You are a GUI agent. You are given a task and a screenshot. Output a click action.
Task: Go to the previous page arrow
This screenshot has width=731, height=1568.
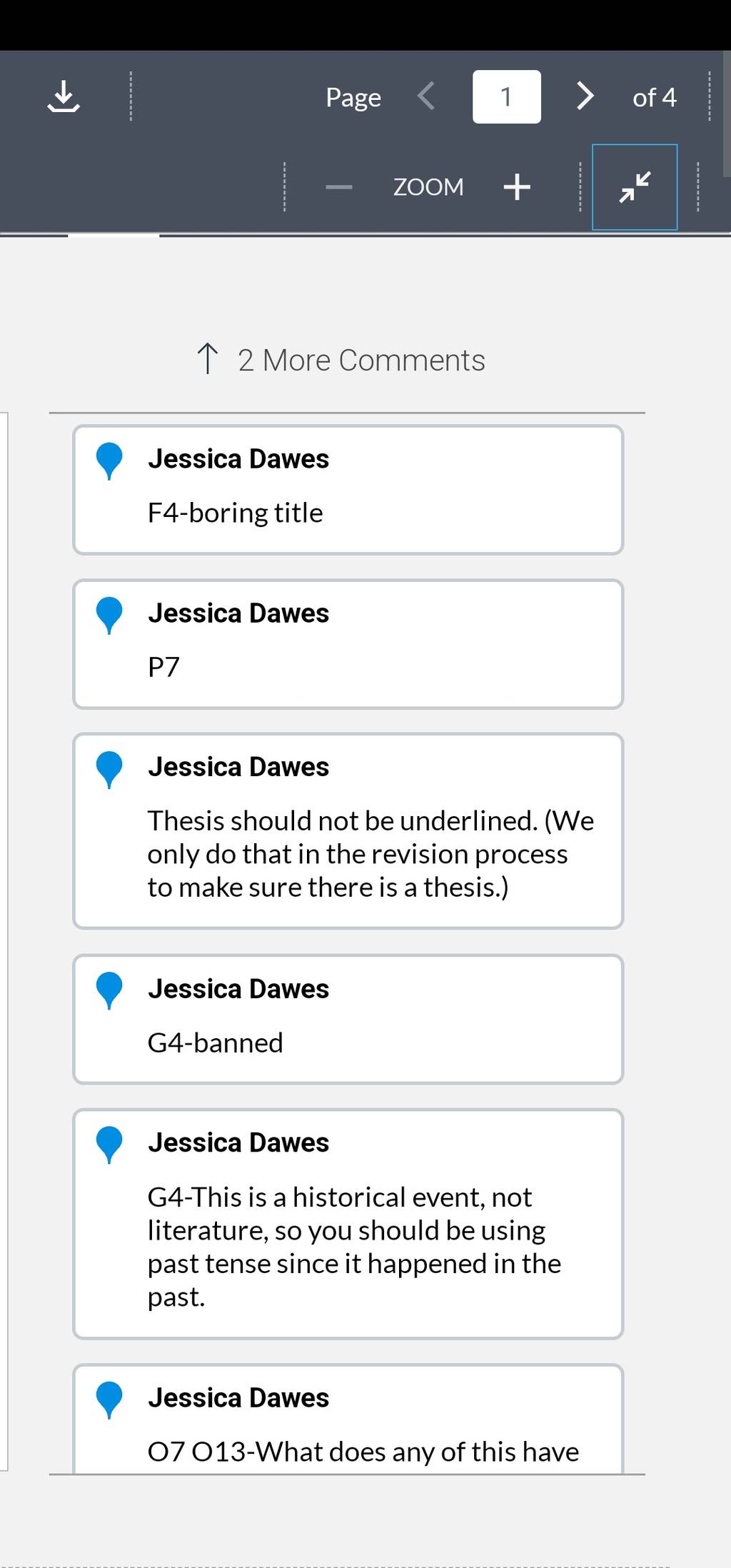click(426, 96)
